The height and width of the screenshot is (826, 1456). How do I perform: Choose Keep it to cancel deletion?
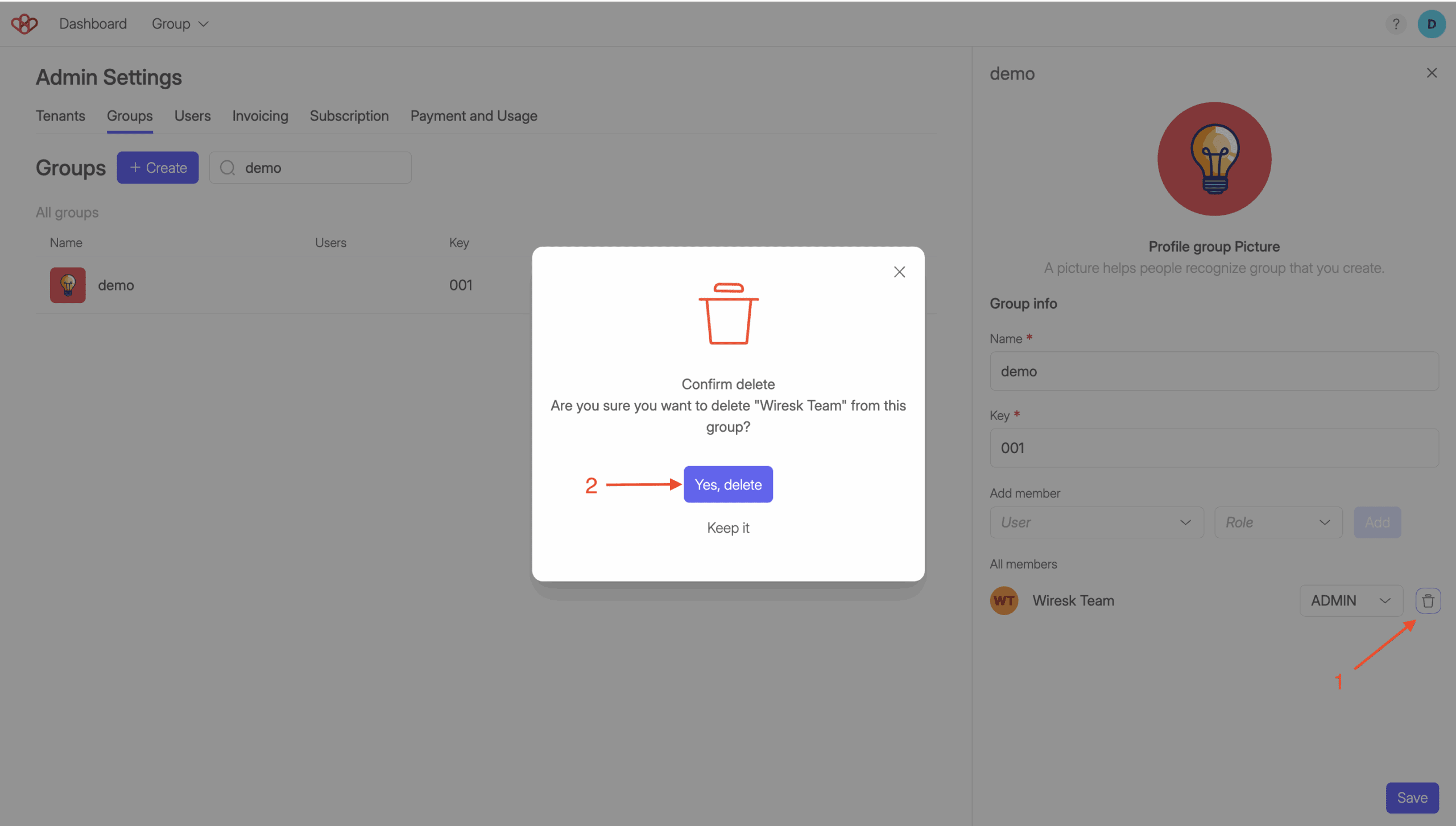click(728, 528)
